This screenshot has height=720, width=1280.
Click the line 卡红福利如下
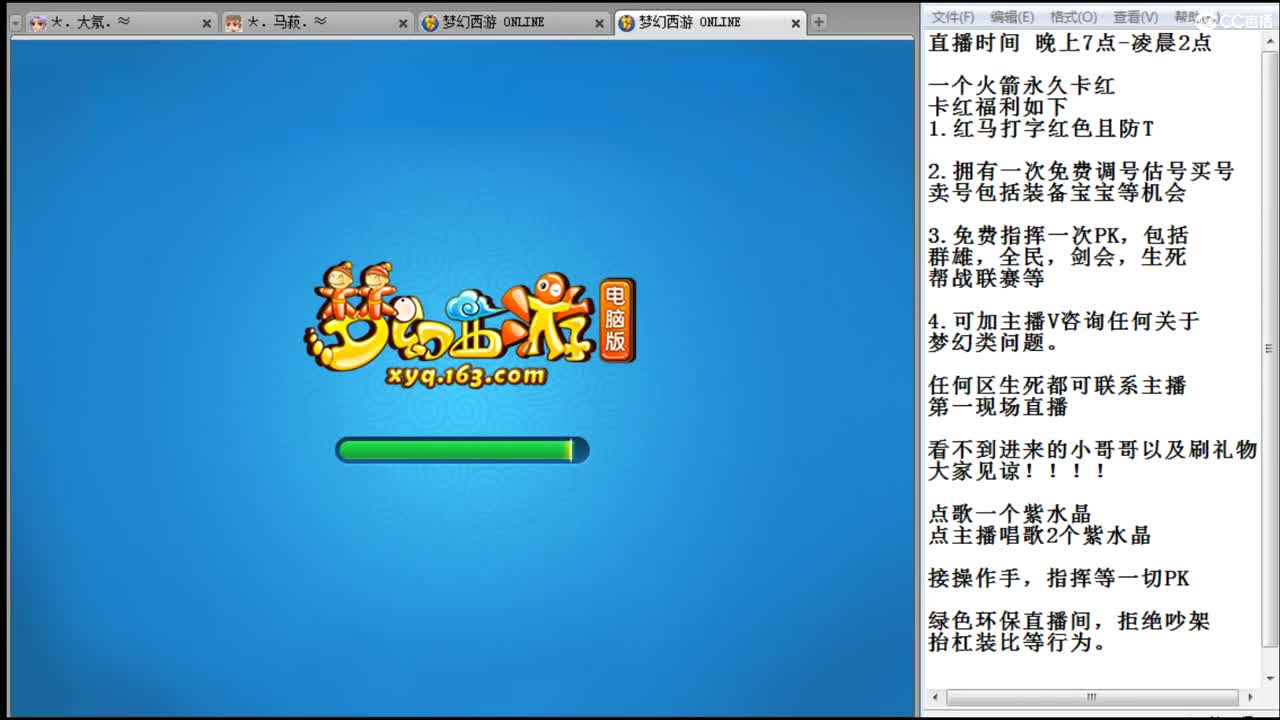coord(998,107)
